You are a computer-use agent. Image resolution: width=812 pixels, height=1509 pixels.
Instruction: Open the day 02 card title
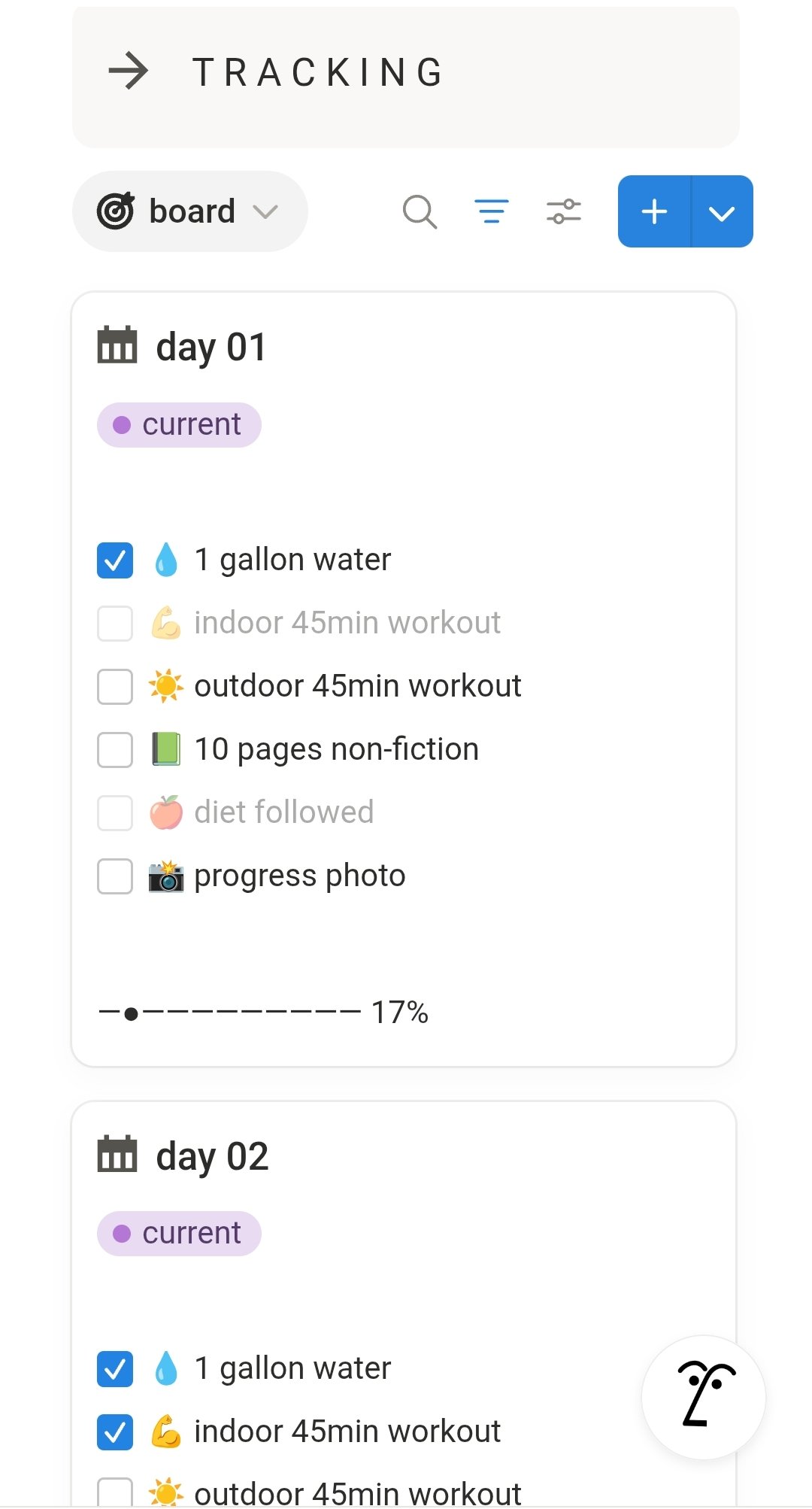point(212,1156)
